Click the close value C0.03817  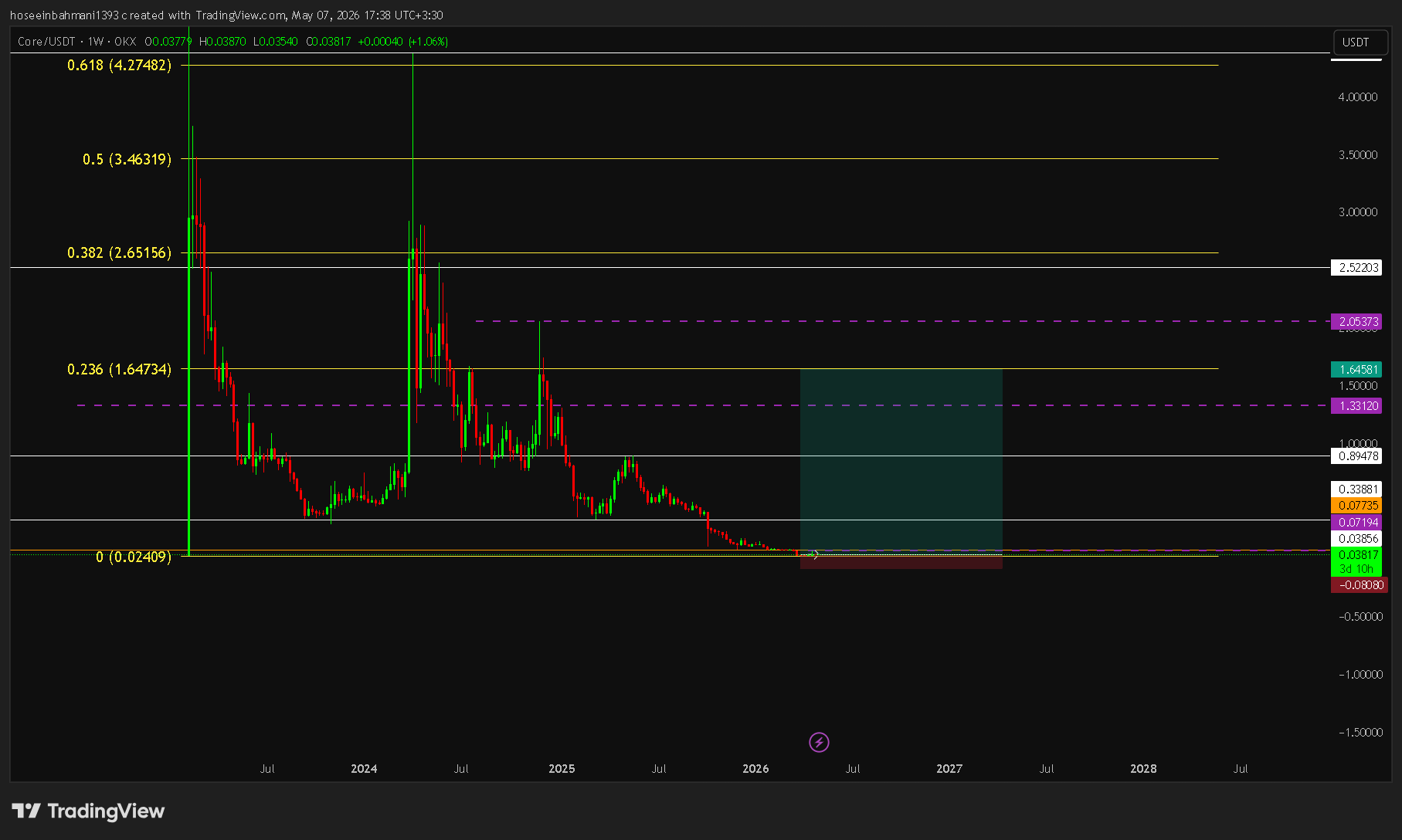328,42
